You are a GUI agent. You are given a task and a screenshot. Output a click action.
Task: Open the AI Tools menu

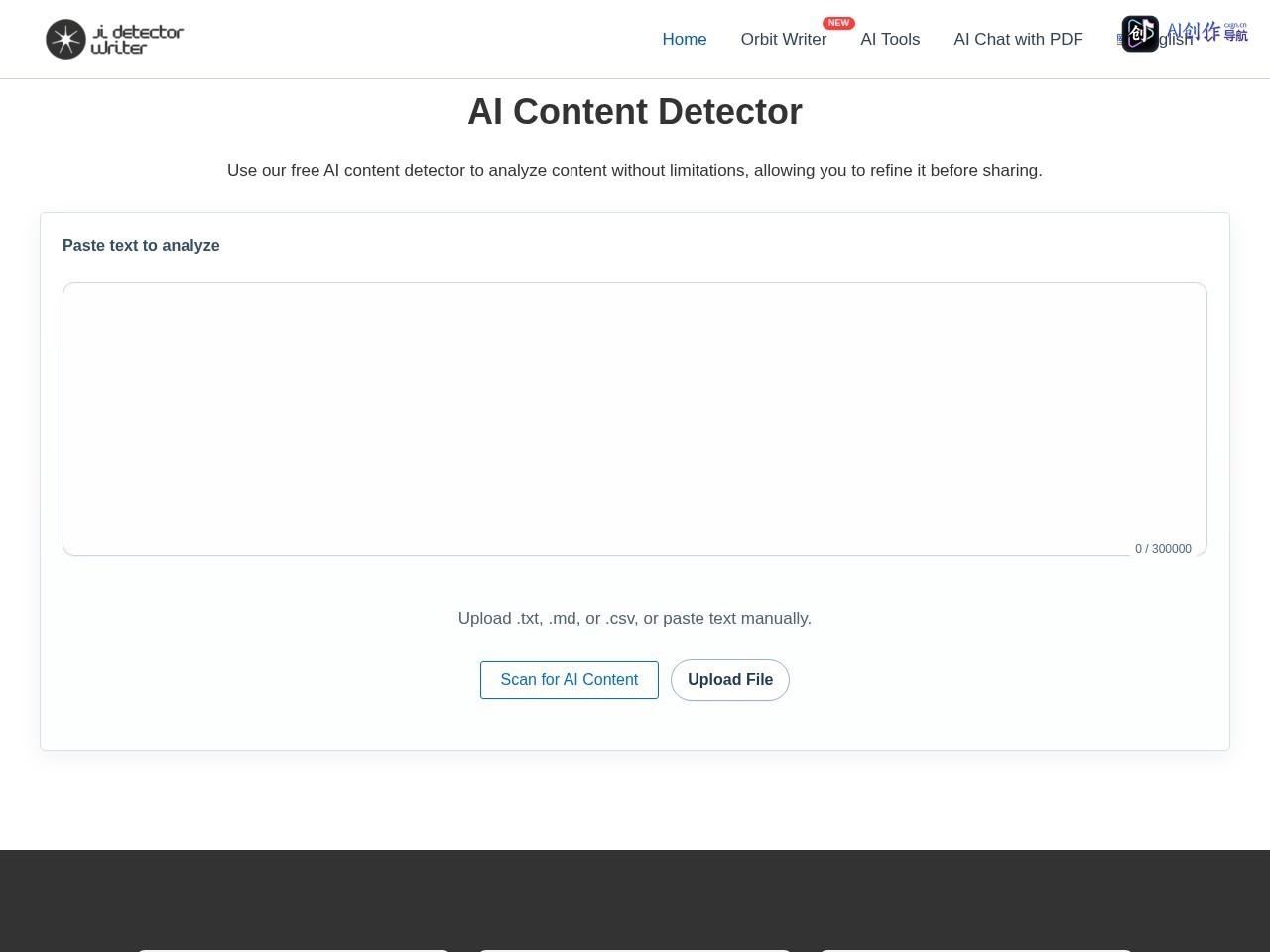pos(890,39)
